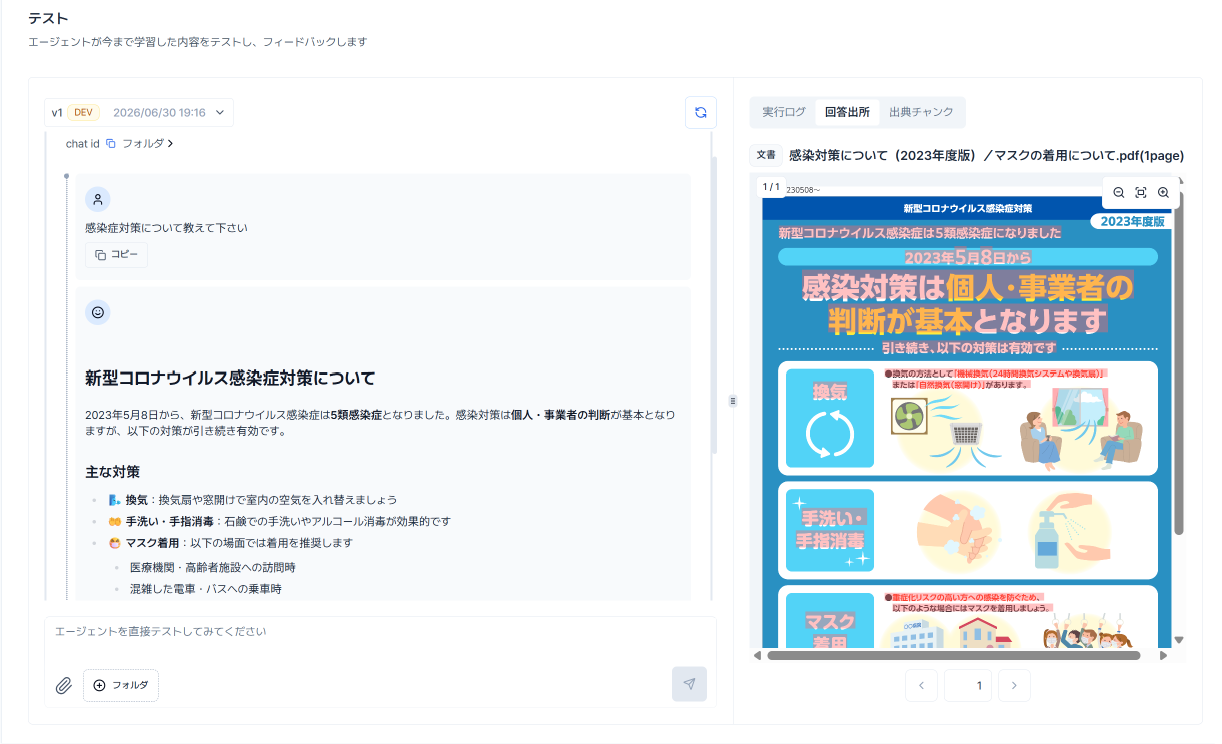
Task: Click the フォルダ add button below input
Action: pos(121,685)
